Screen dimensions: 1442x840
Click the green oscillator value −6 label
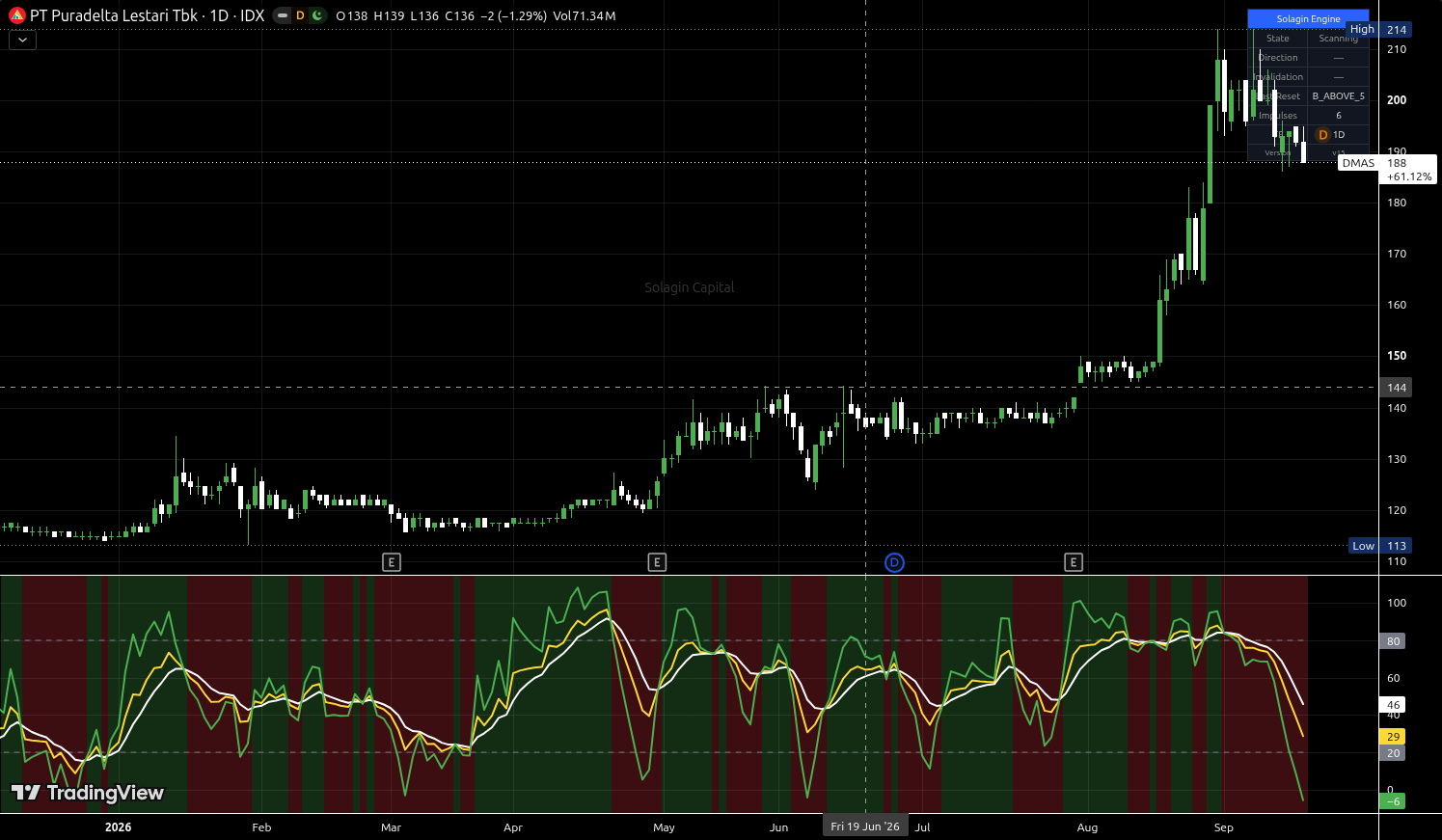(x=1393, y=801)
